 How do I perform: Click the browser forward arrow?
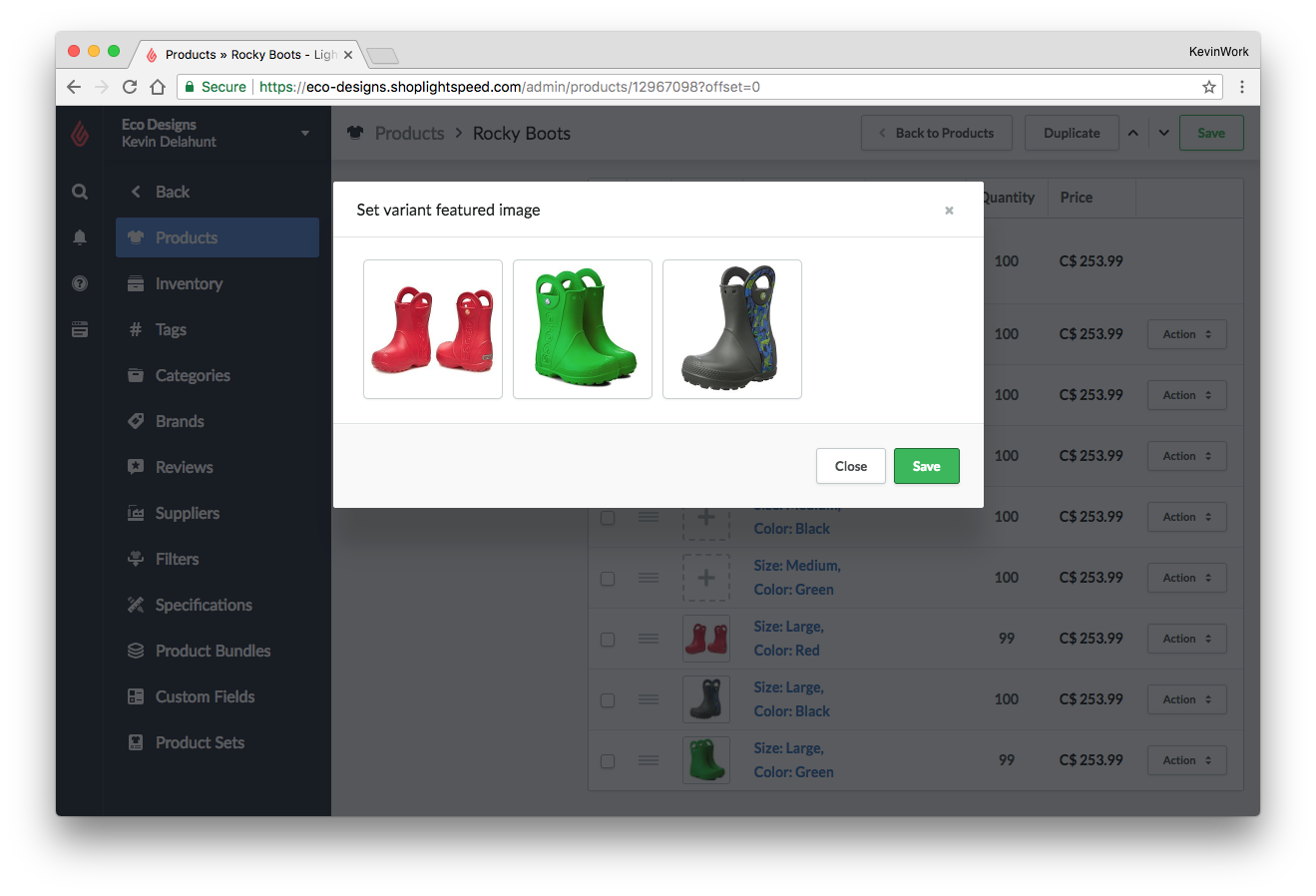click(102, 87)
